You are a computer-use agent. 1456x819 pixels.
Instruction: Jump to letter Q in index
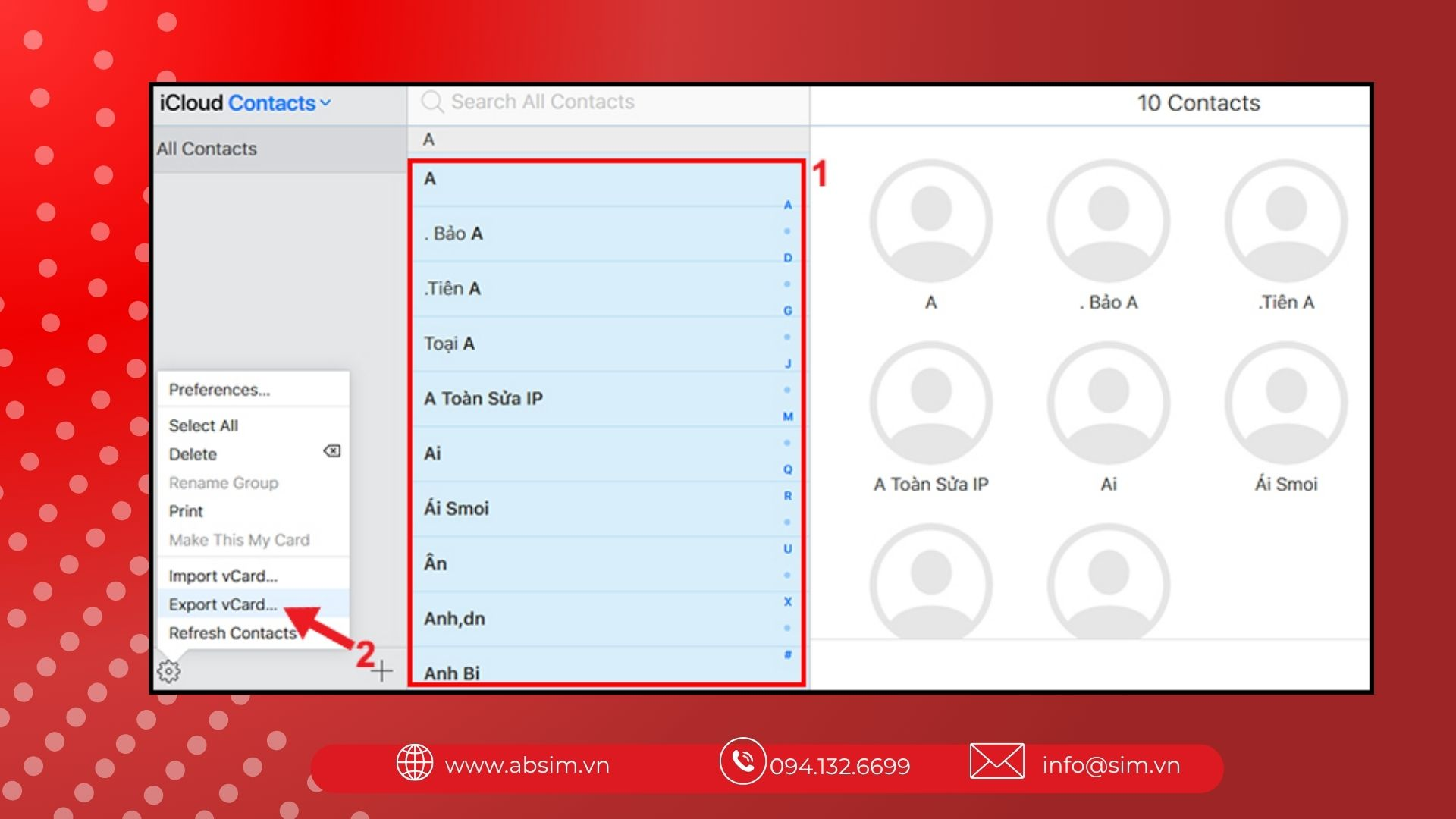tap(788, 469)
